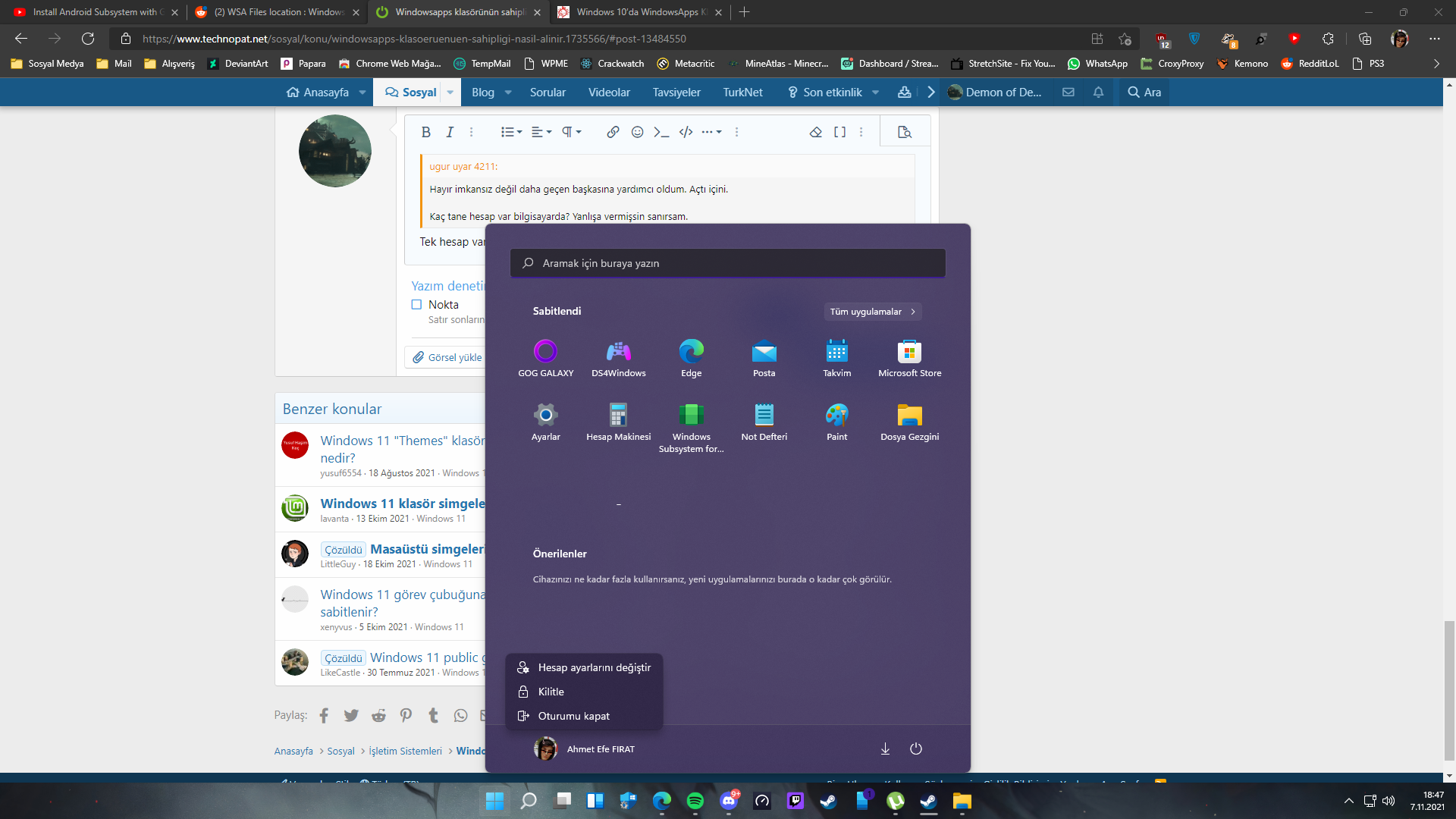Expand the Son etkinlik dropdown arrow
Screen dimensions: 1456x819
[x=876, y=93]
